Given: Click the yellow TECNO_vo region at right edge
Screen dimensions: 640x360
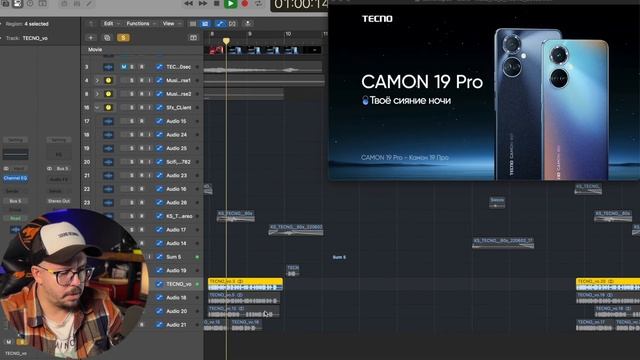Looking at the screenshot, I should coord(608,284).
